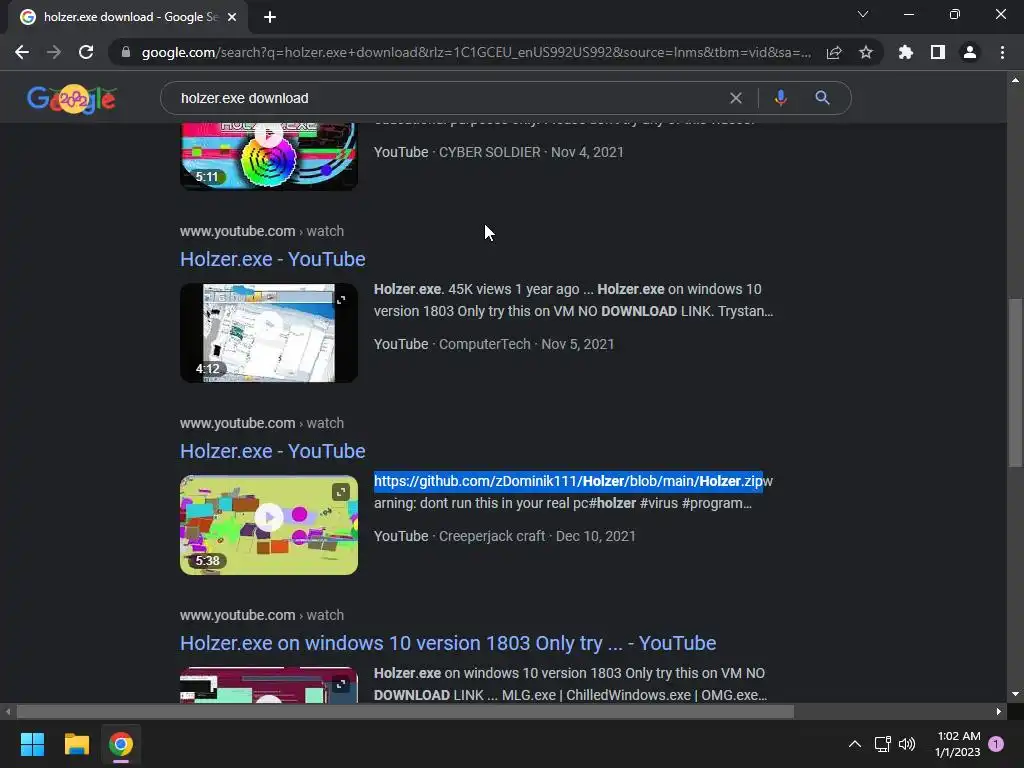Click www.youtube.com › watch above ComputerTech result
Viewport: 1024px width, 768px height.
[262, 231]
